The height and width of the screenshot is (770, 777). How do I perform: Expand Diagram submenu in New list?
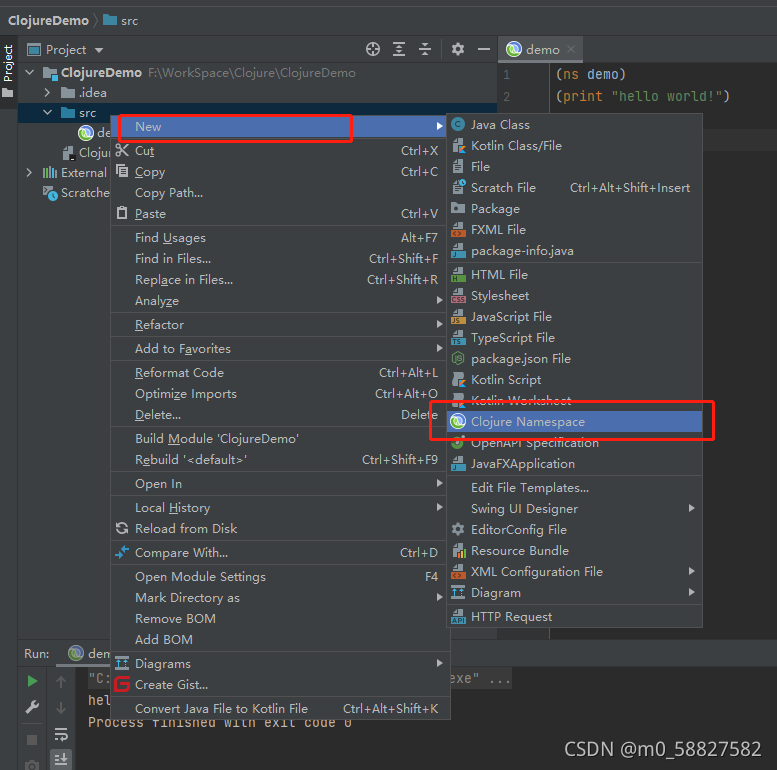tap(574, 593)
